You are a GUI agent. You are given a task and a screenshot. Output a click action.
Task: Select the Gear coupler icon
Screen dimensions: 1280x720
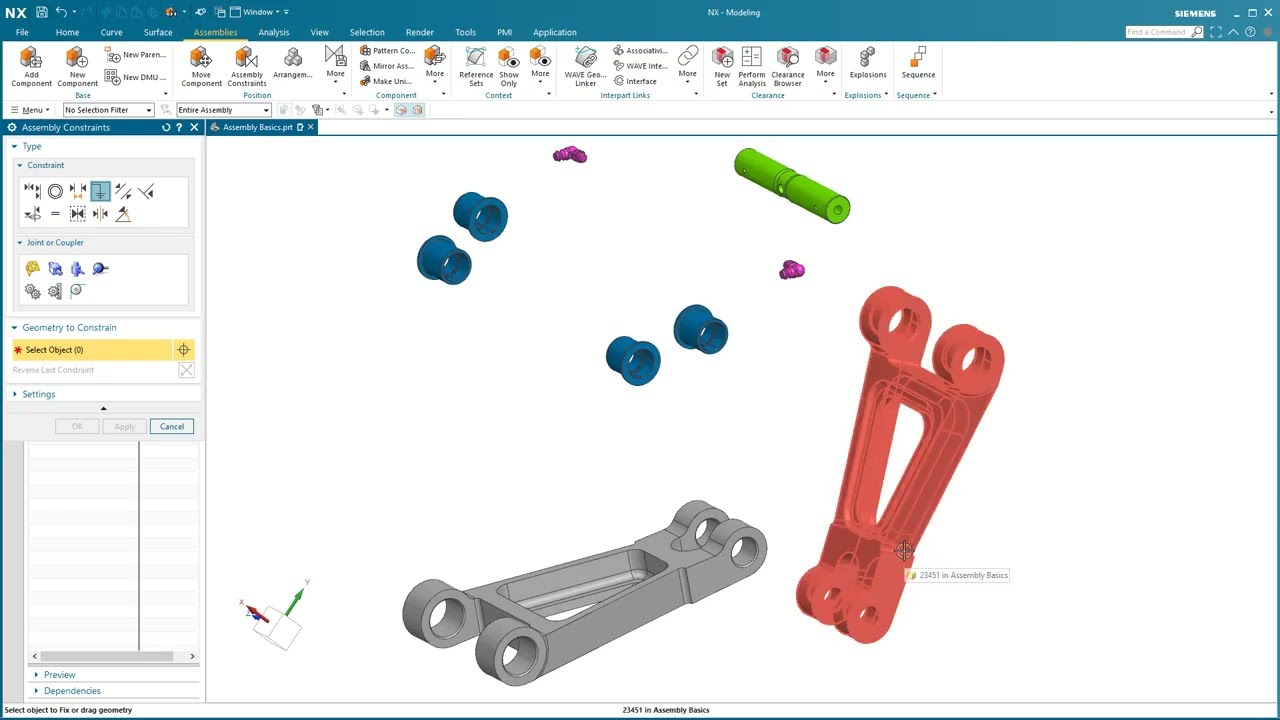[x=33, y=291]
